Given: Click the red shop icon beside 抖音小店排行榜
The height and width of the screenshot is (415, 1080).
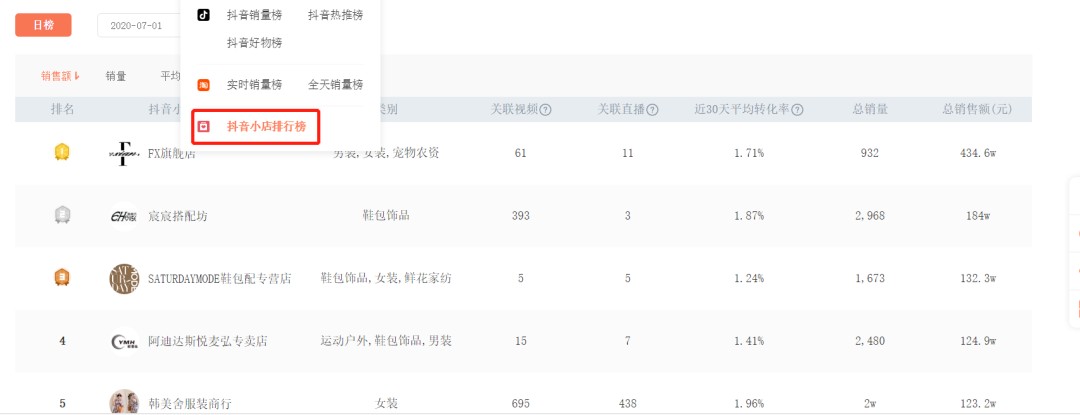Looking at the screenshot, I should click(x=203, y=127).
